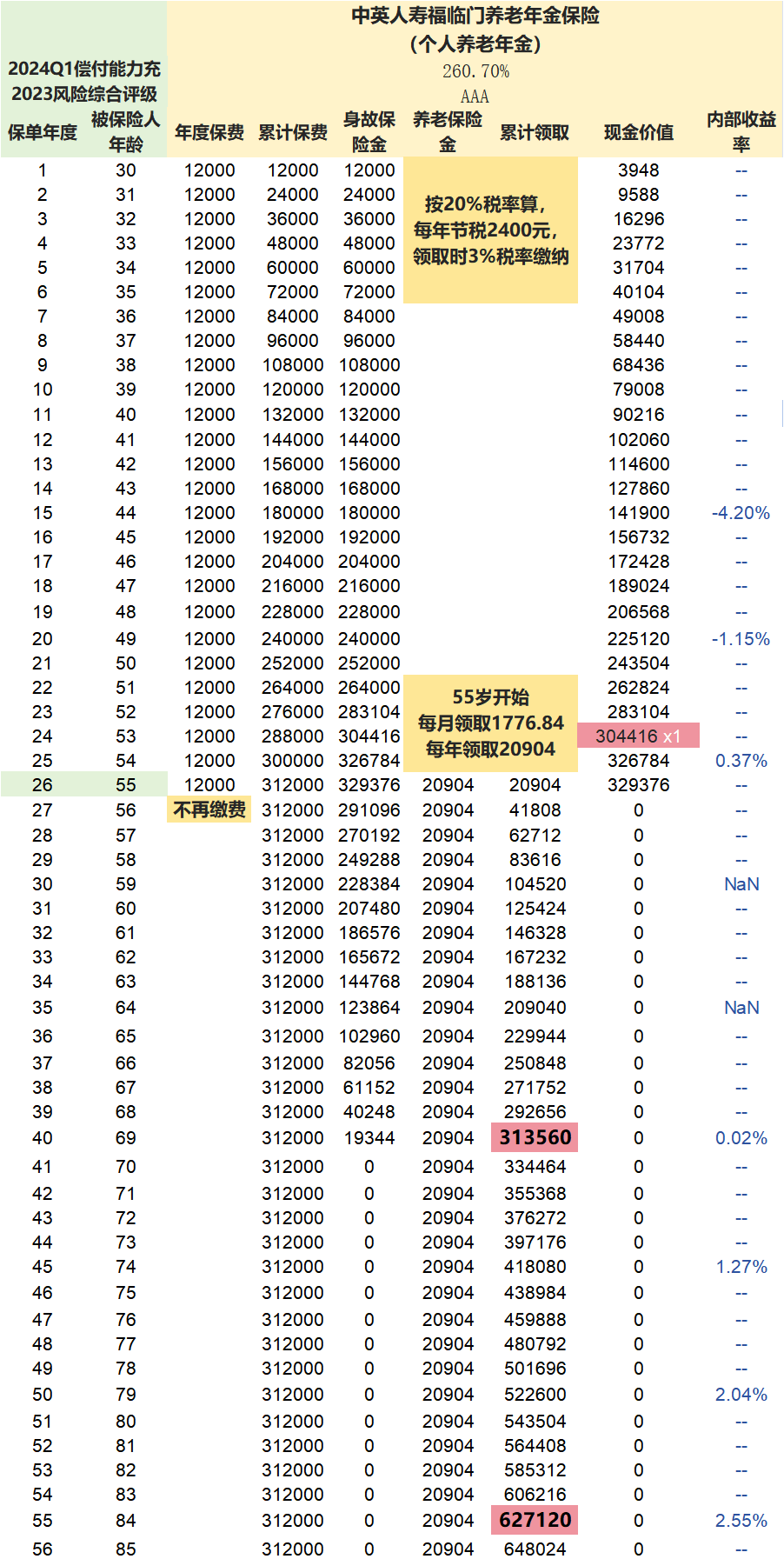Select cash value 9588
The image size is (784, 1559).
639,195
